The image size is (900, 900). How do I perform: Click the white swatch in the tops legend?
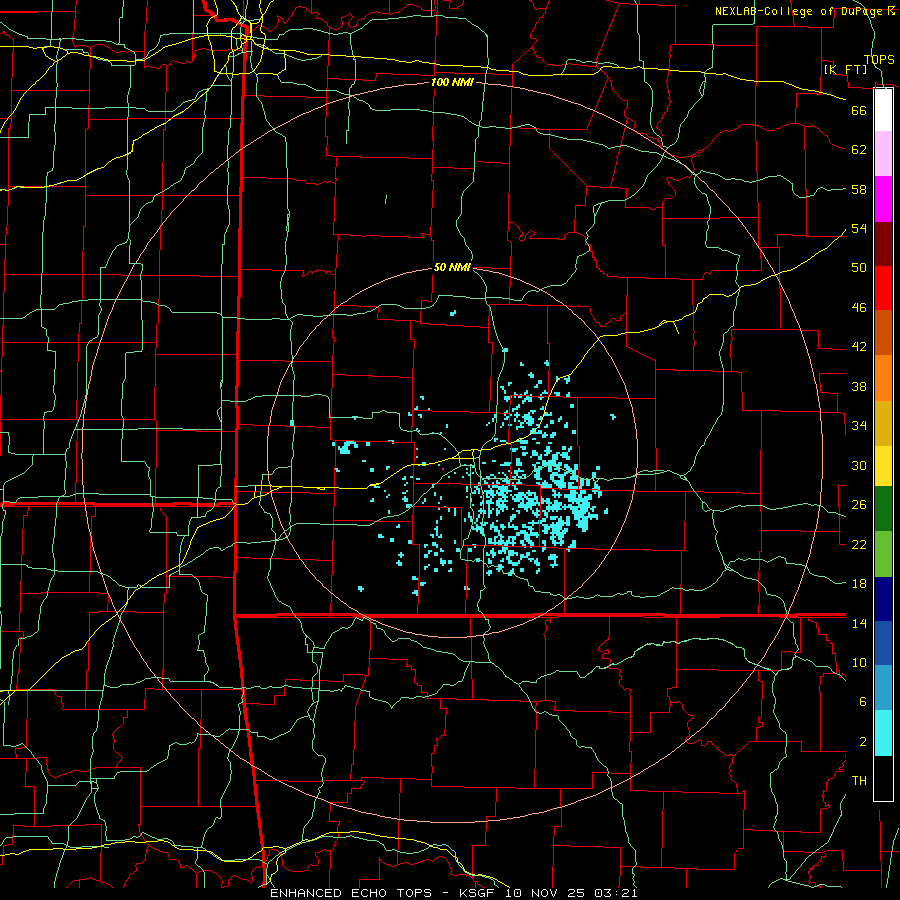[x=883, y=110]
